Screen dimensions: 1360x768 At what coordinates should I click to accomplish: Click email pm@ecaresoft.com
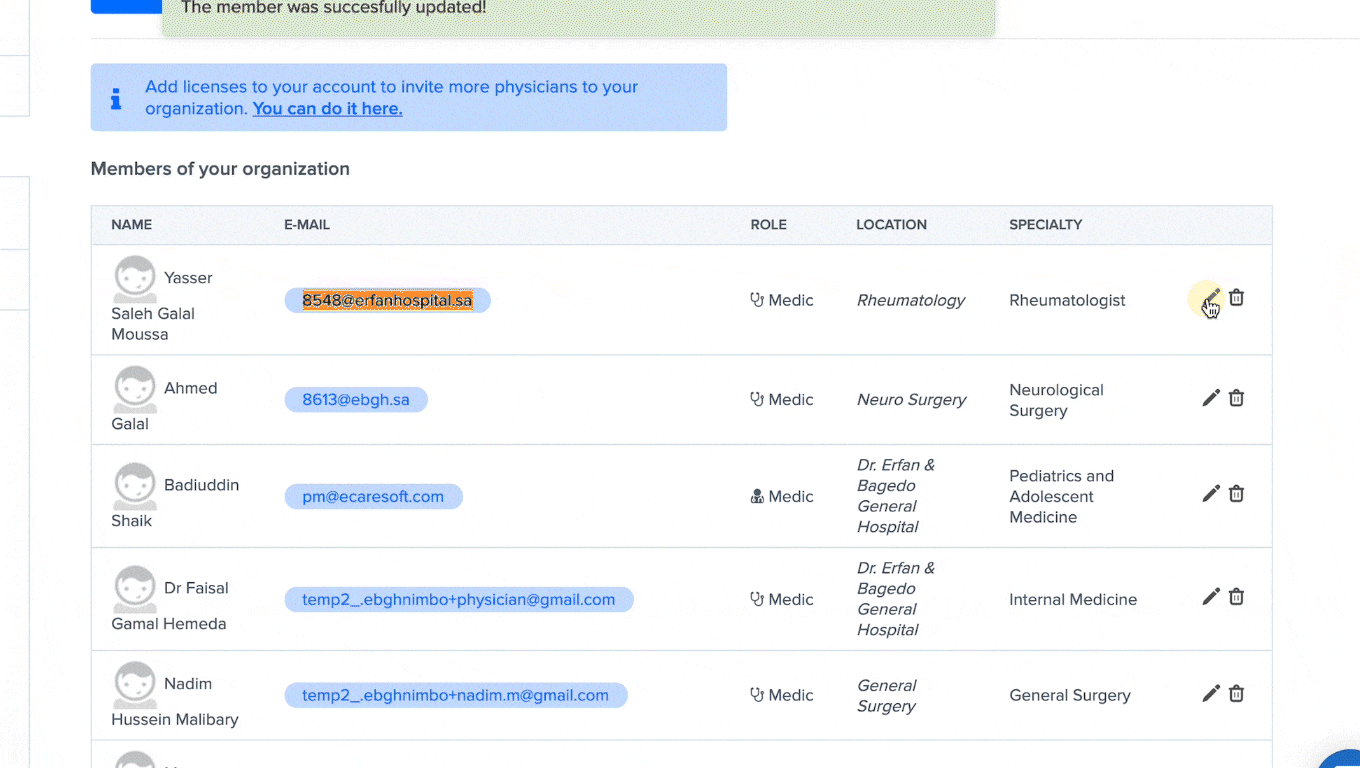[373, 496]
